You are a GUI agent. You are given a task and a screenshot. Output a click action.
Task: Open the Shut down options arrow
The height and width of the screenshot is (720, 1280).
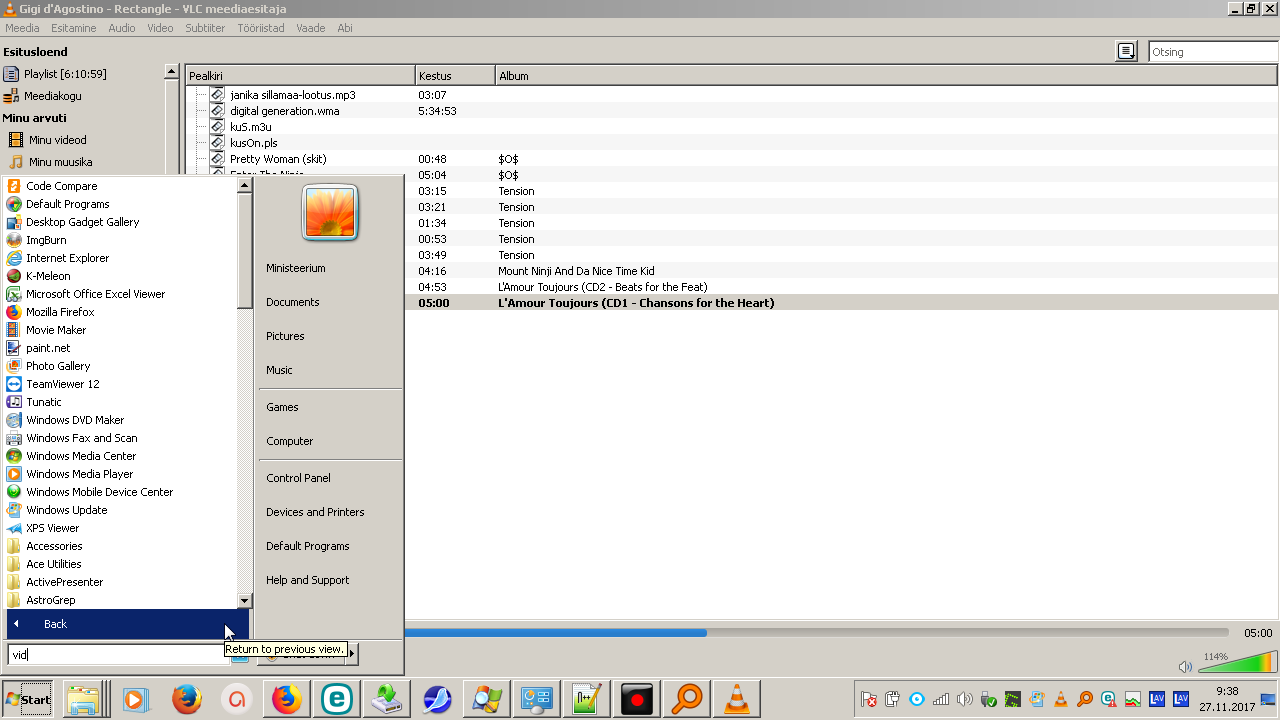[352, 654]
